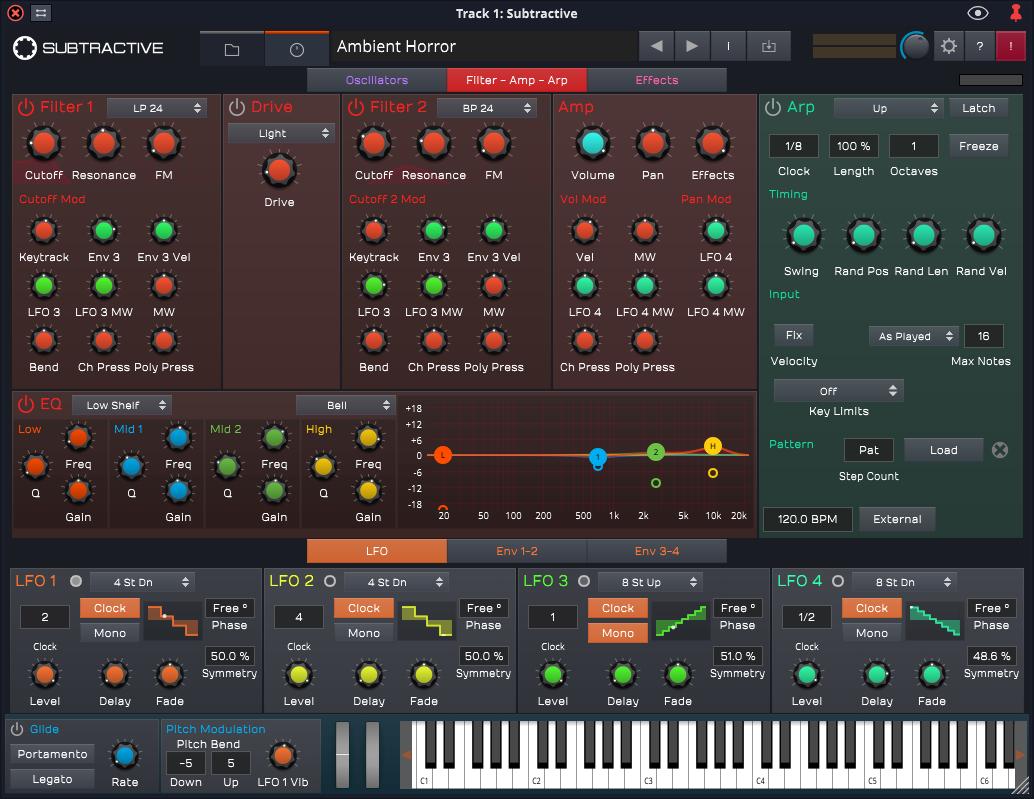
Task: Open the As Played dropdown
Action: pos(913,336)
